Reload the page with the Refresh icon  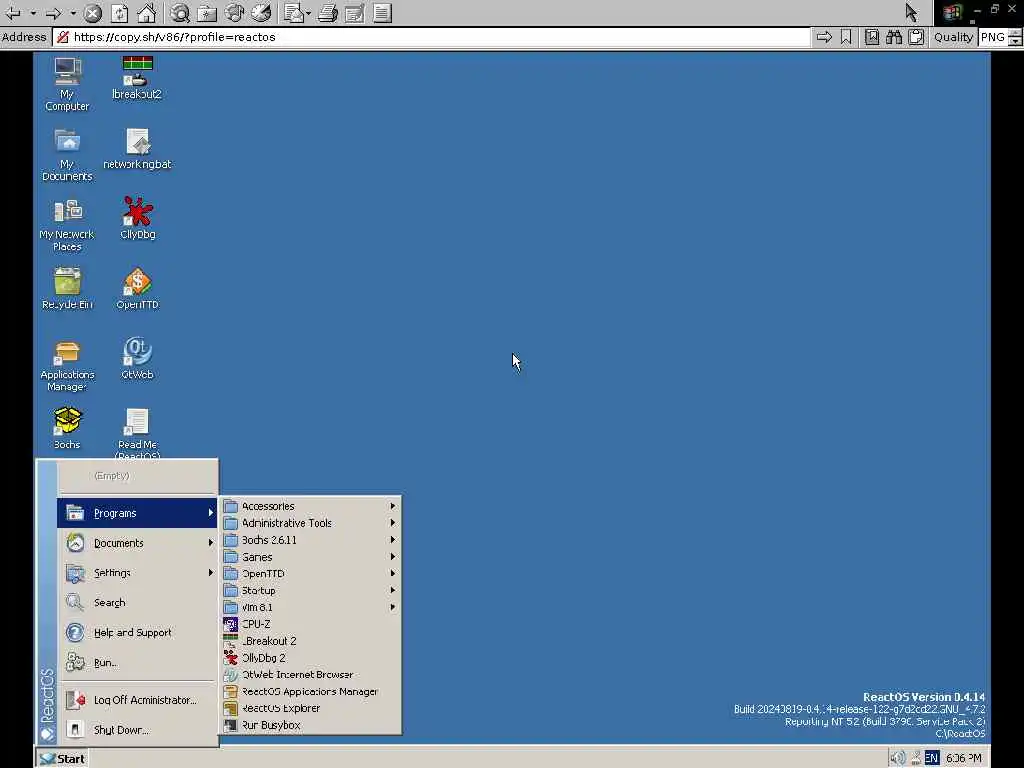tap(120, 12)
